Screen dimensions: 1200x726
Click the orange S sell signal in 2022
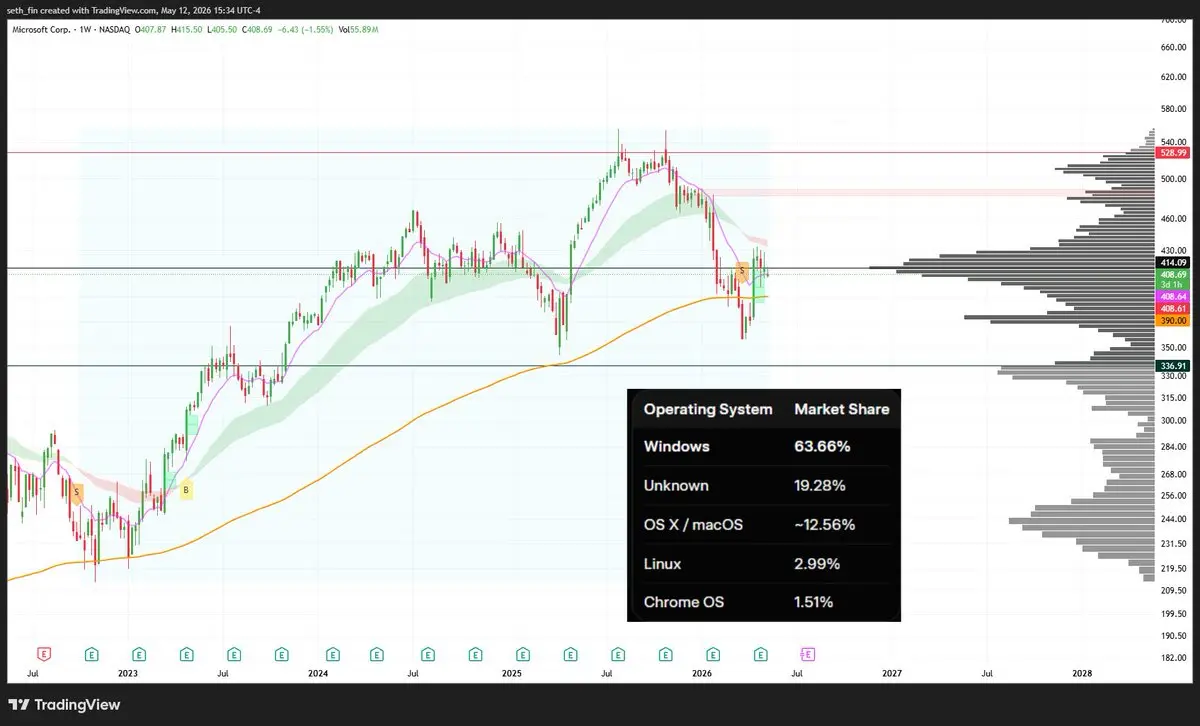click(77, 491)
